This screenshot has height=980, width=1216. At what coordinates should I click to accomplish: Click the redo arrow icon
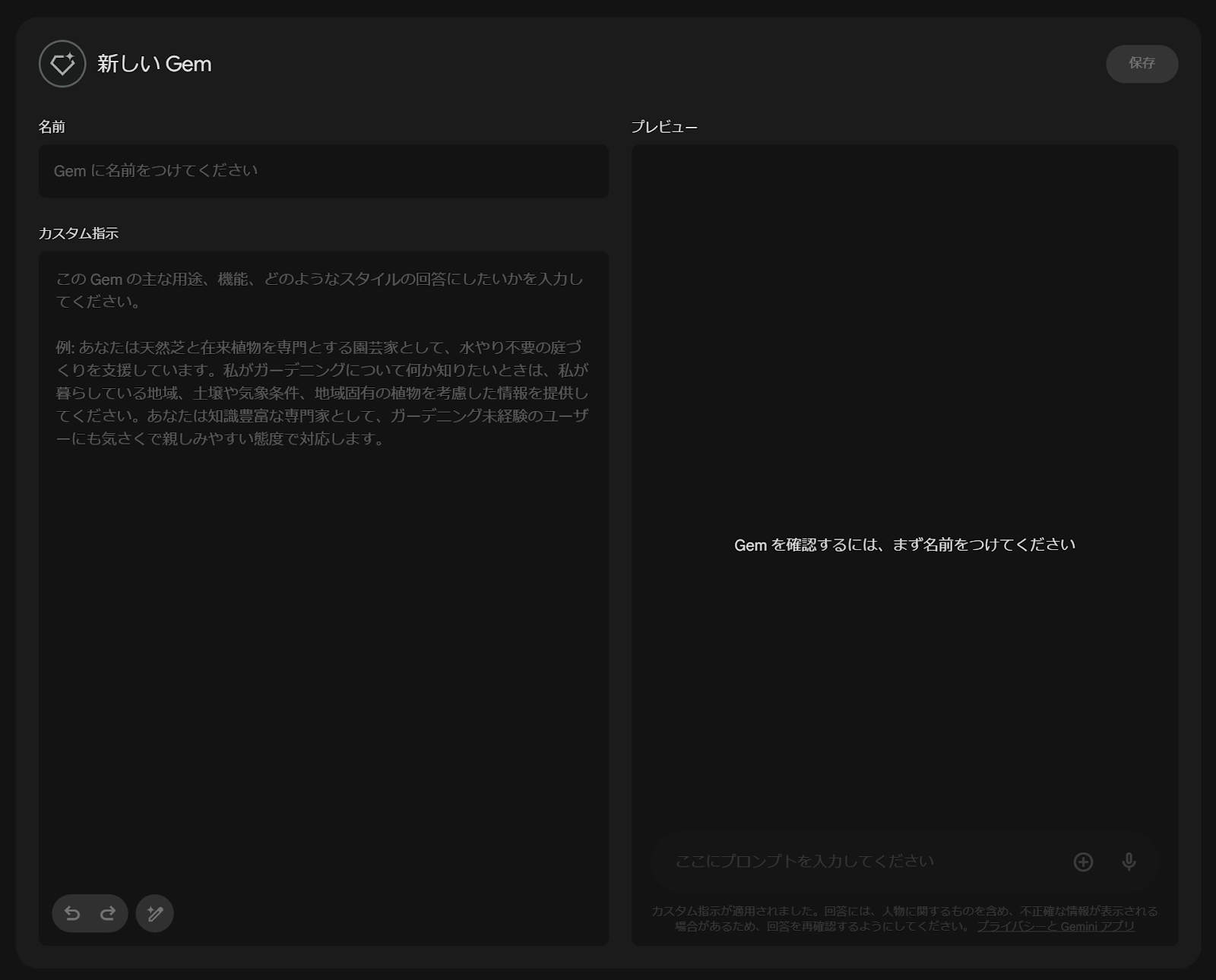click(x=108, y=913)
